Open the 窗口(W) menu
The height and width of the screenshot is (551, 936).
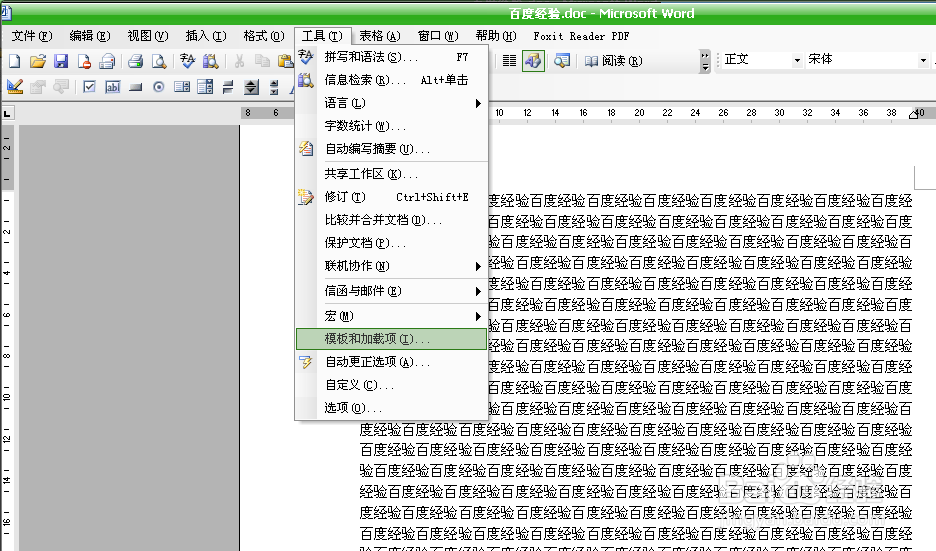point(438,36)
